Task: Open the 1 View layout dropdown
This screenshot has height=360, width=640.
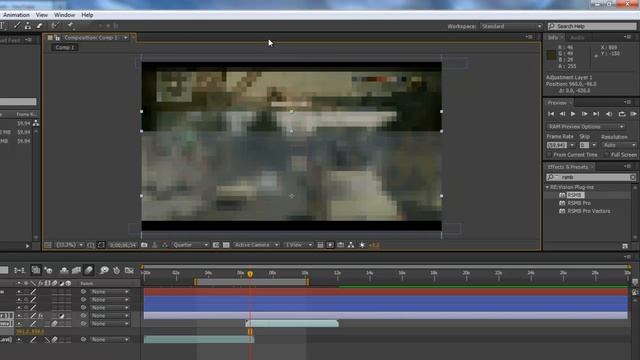Action: point(298,245)
